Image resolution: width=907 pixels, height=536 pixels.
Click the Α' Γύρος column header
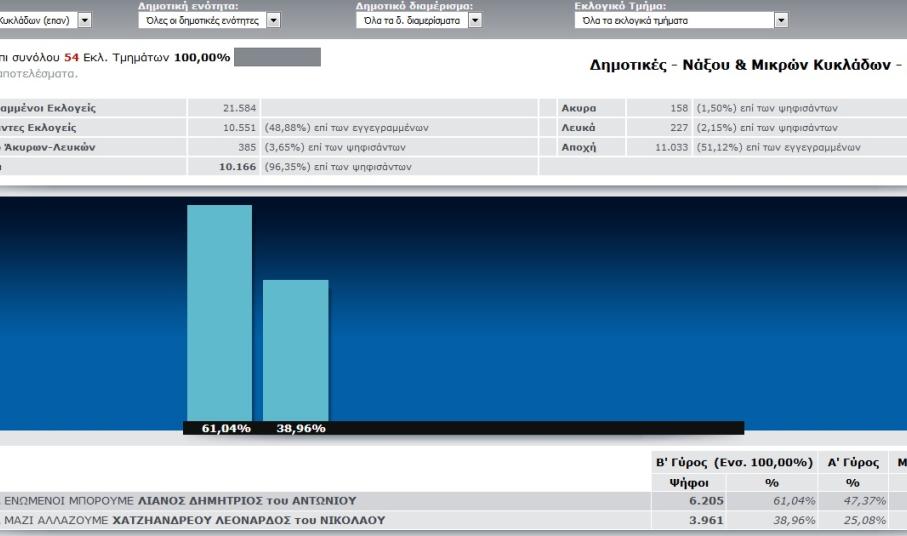pos(853,462)
